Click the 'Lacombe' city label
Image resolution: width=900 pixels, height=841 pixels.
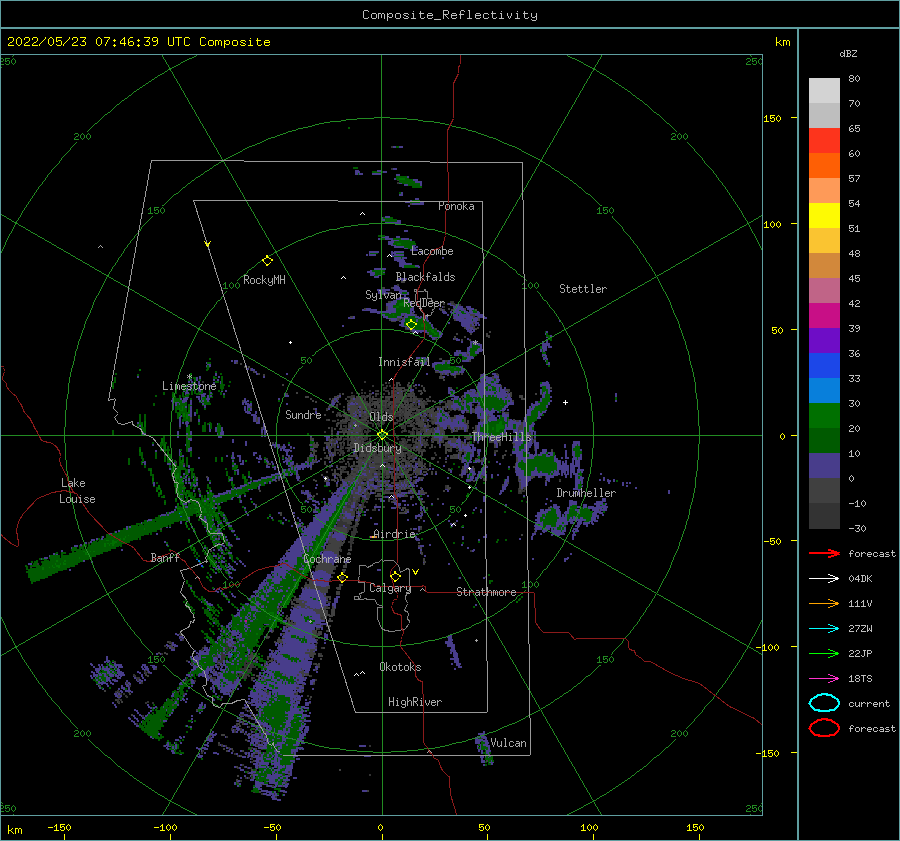[x=432, y=251]
